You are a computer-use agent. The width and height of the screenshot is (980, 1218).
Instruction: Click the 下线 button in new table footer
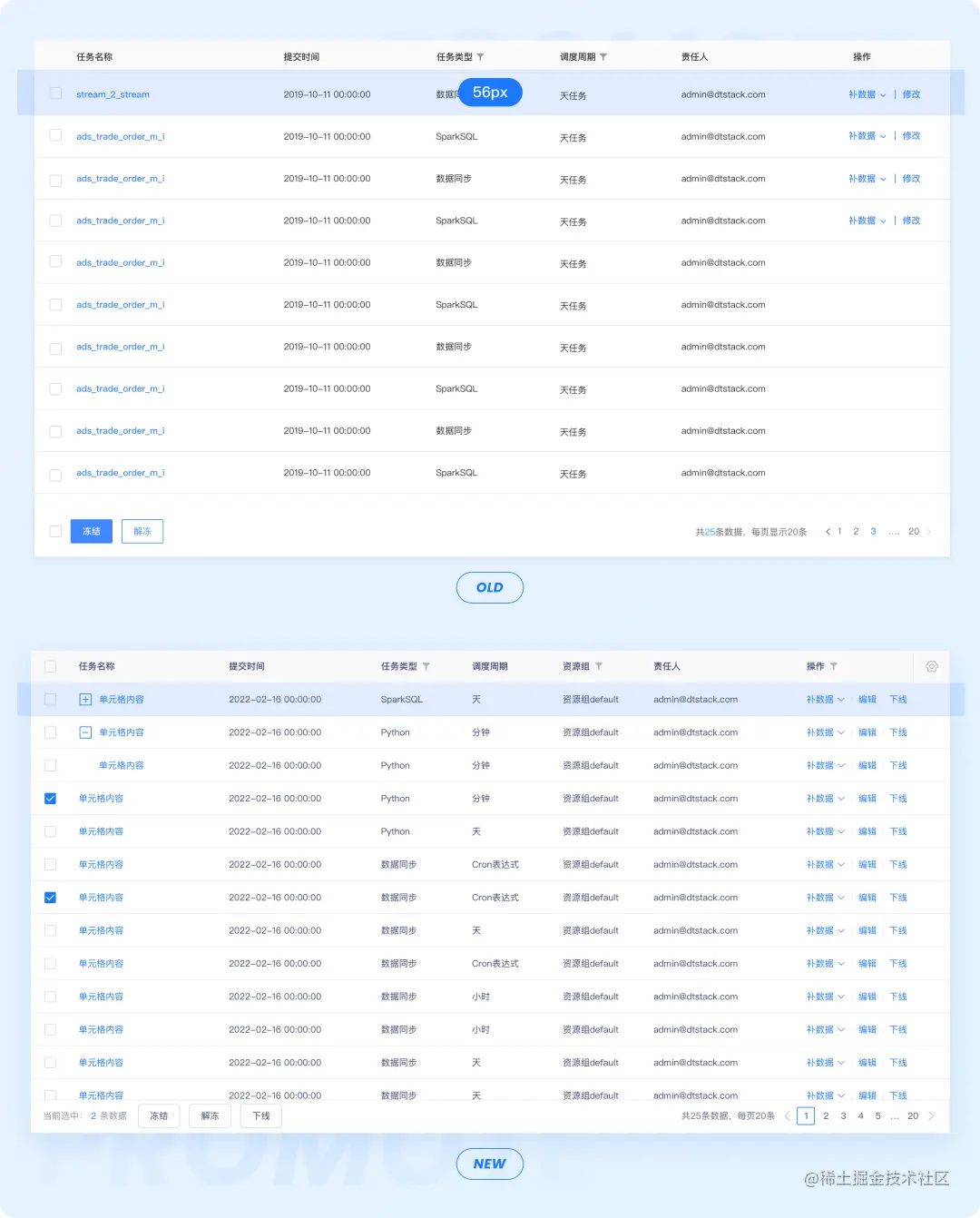[x=261, y=1116]
